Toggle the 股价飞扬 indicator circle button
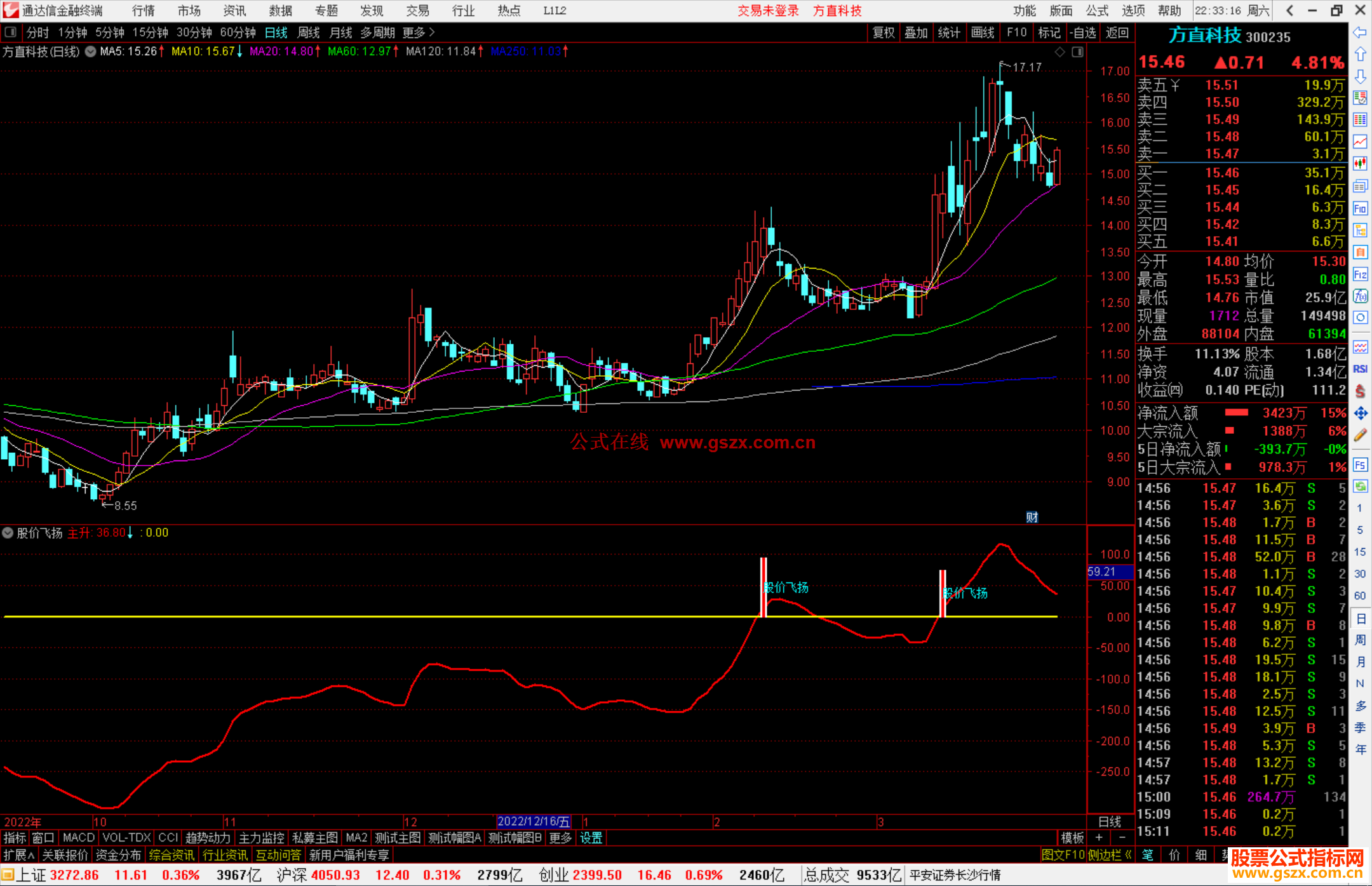Viewport: 1372px width, 886px height. tap(8, 533)
